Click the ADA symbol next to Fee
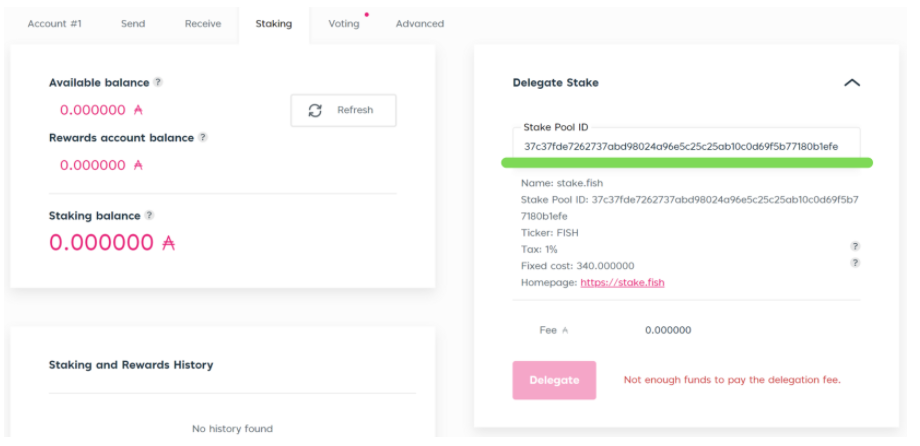920x446 pixels. pos(565,330)
